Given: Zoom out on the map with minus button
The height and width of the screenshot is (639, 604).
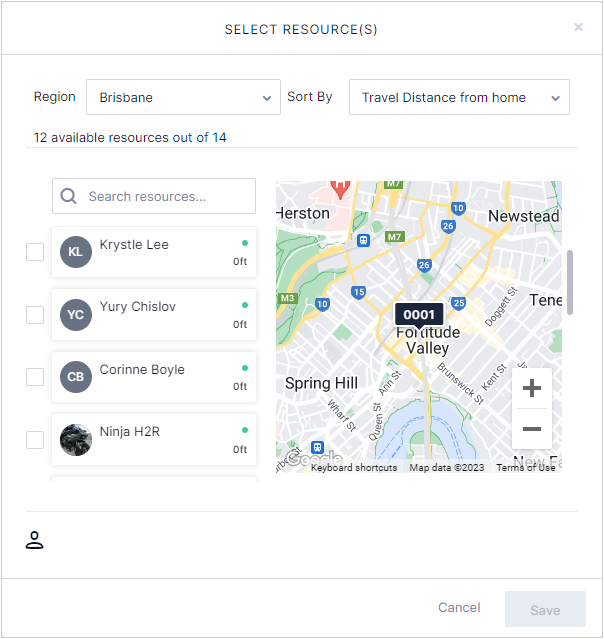Looking at the screenshot, I should (532, 429).
